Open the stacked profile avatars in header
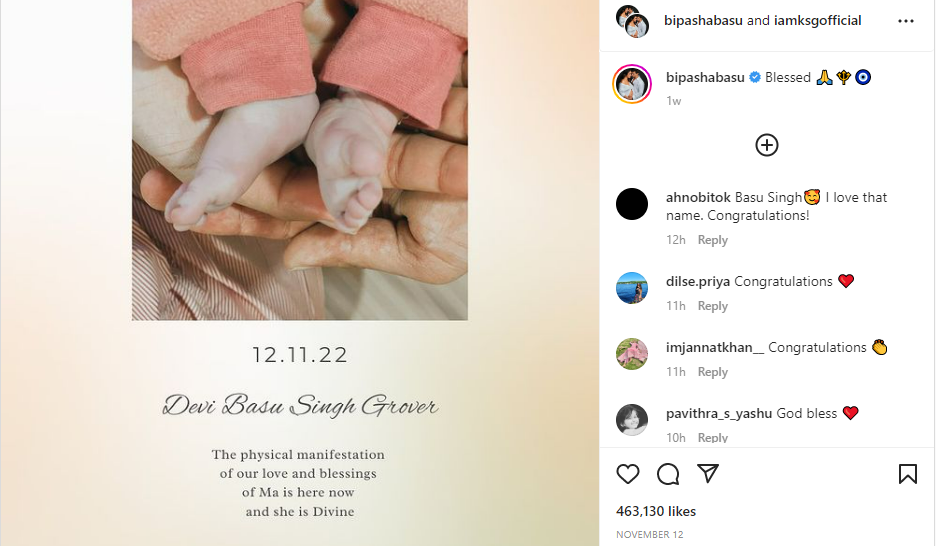936x546 pixels. 632,21
